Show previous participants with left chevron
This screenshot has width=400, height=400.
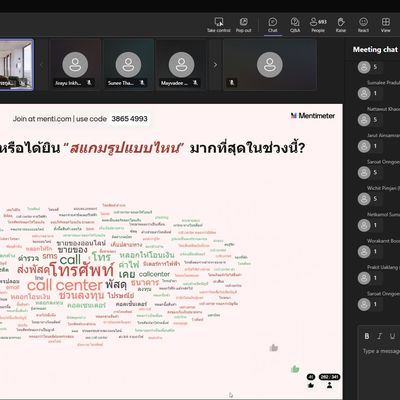(x=42, y=65)
